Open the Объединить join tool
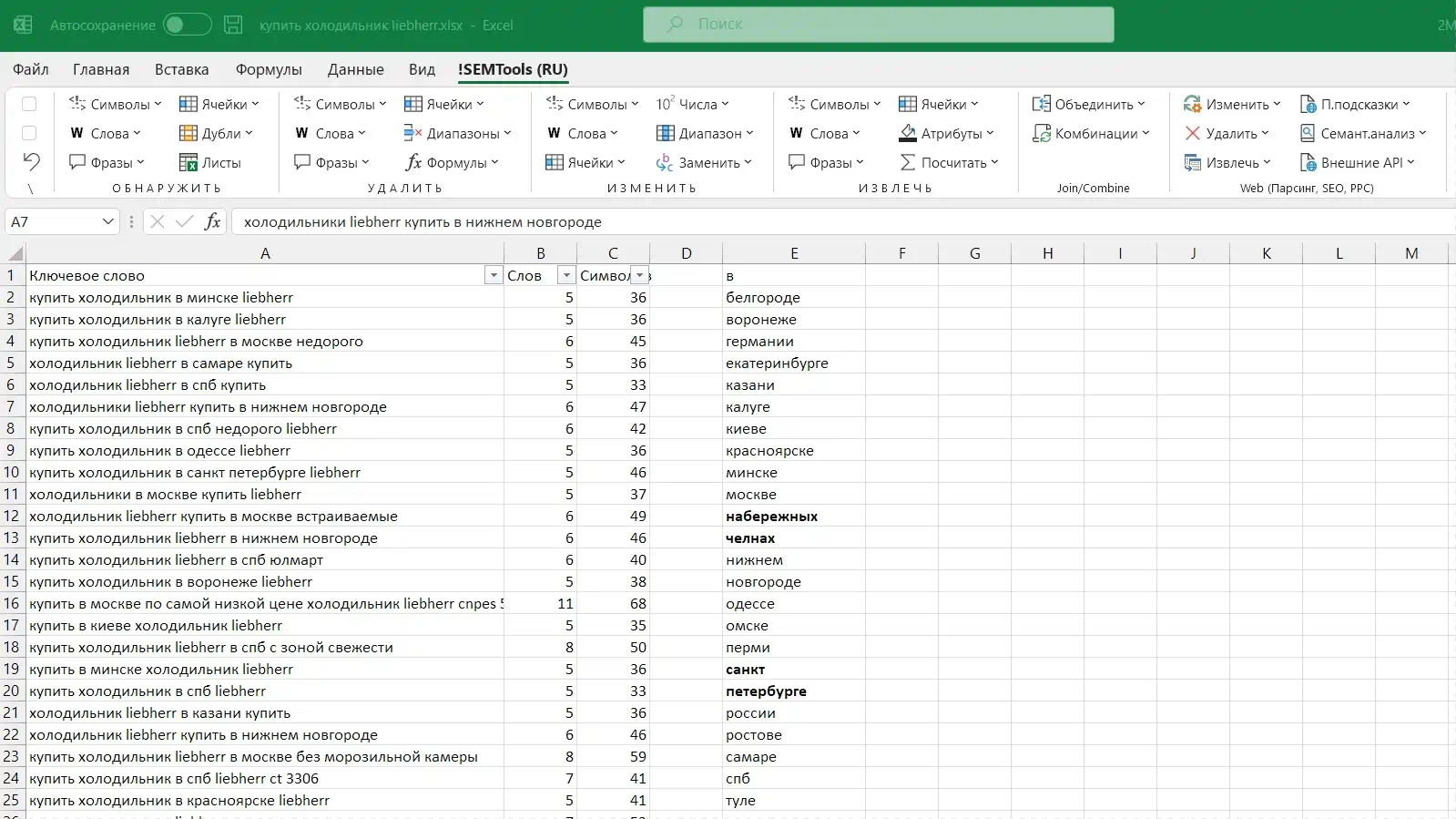1456x819 pixels. coord(1089,104)
